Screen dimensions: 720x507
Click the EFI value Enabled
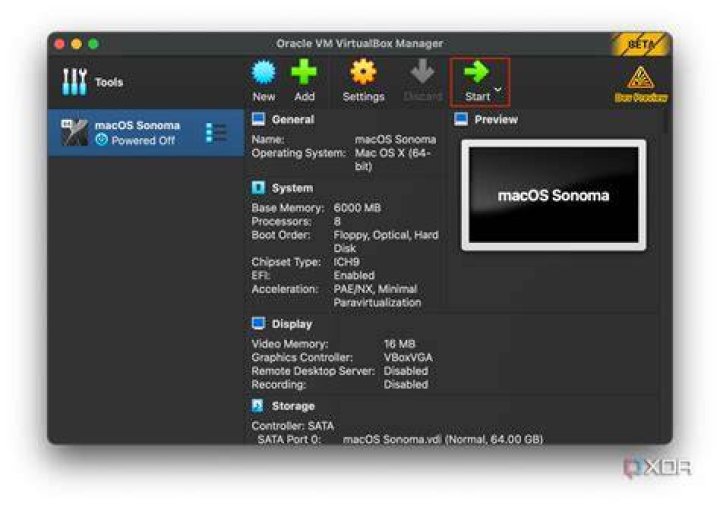pyautogui.click(x=354, y=275)
